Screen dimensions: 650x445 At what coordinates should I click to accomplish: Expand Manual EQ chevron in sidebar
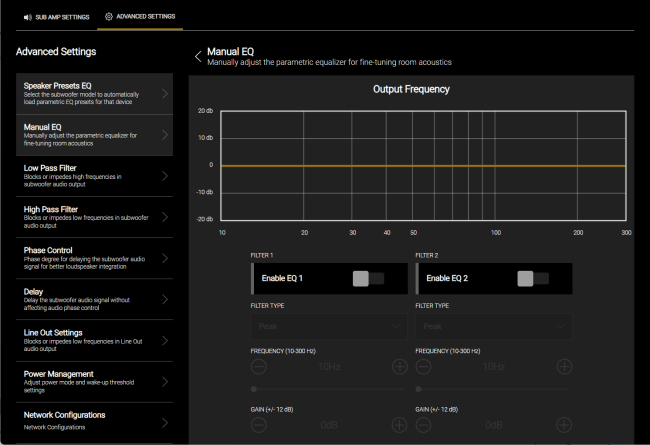point(165,135)
